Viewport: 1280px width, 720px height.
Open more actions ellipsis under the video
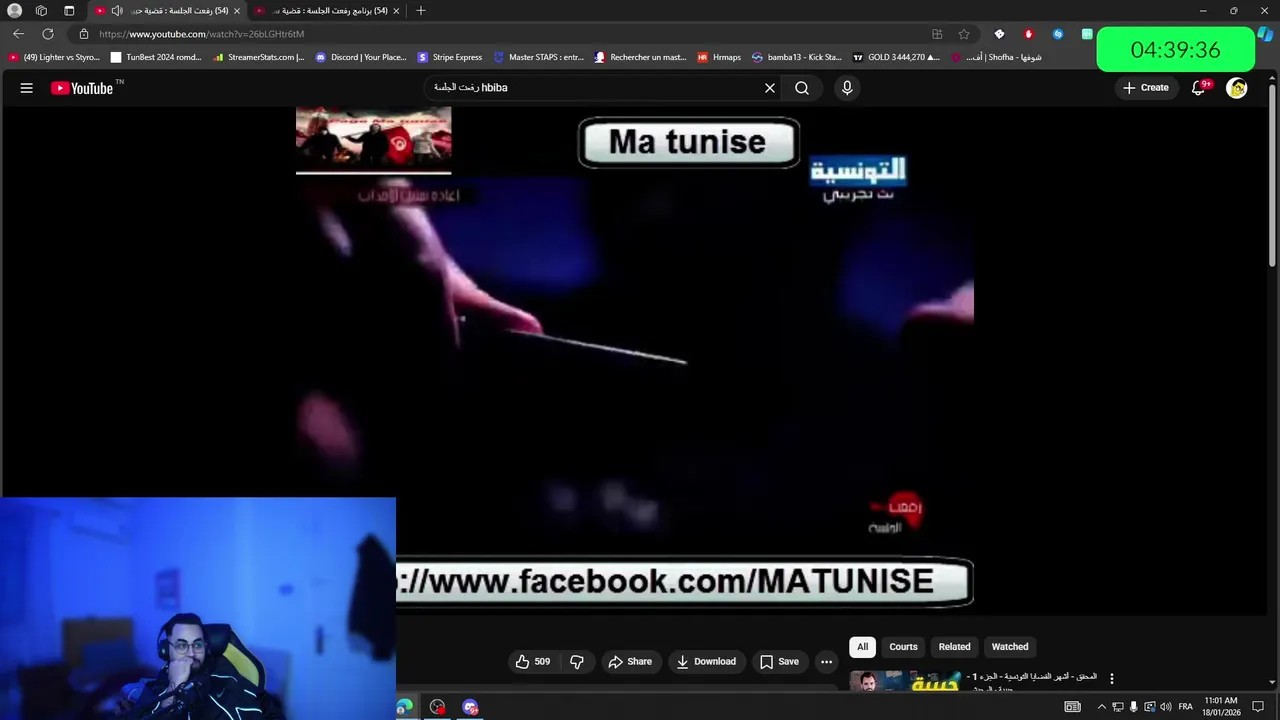click(x=826, y=662)
